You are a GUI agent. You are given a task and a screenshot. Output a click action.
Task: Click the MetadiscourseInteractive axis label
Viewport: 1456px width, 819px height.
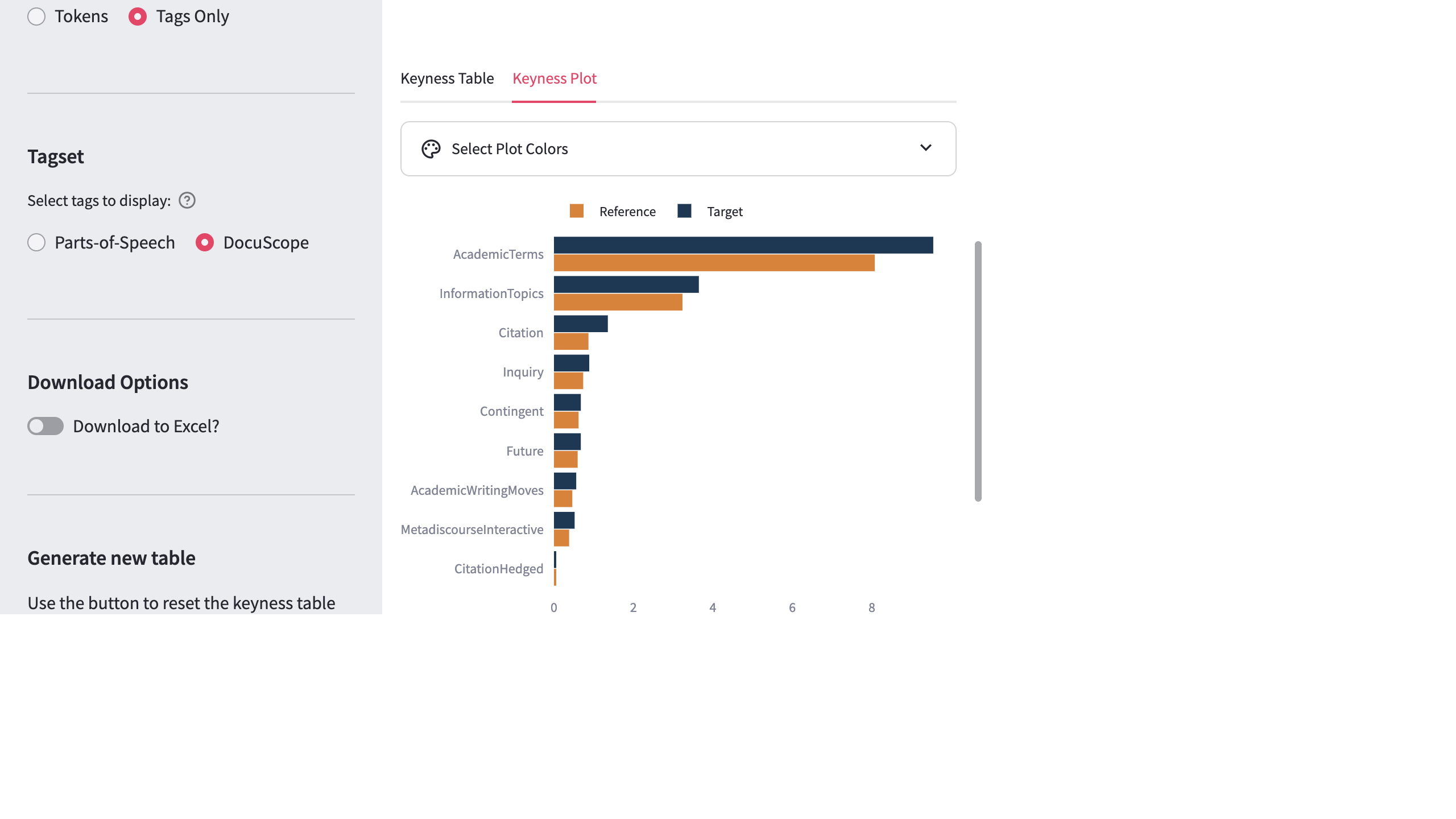(x=472, y=530)
